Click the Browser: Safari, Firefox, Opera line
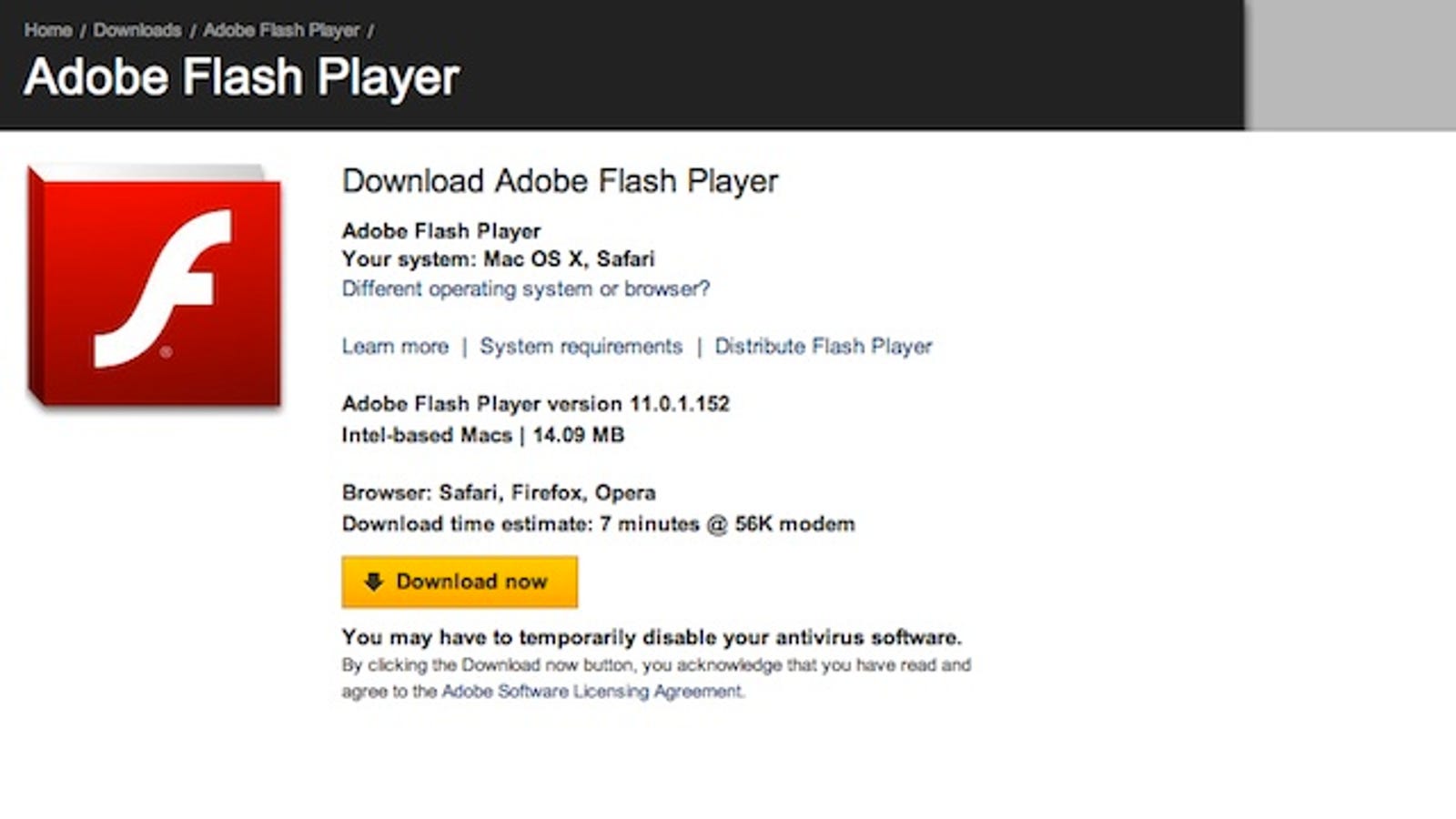Screen dimensions: 1456x819 (x=499, y=492)
